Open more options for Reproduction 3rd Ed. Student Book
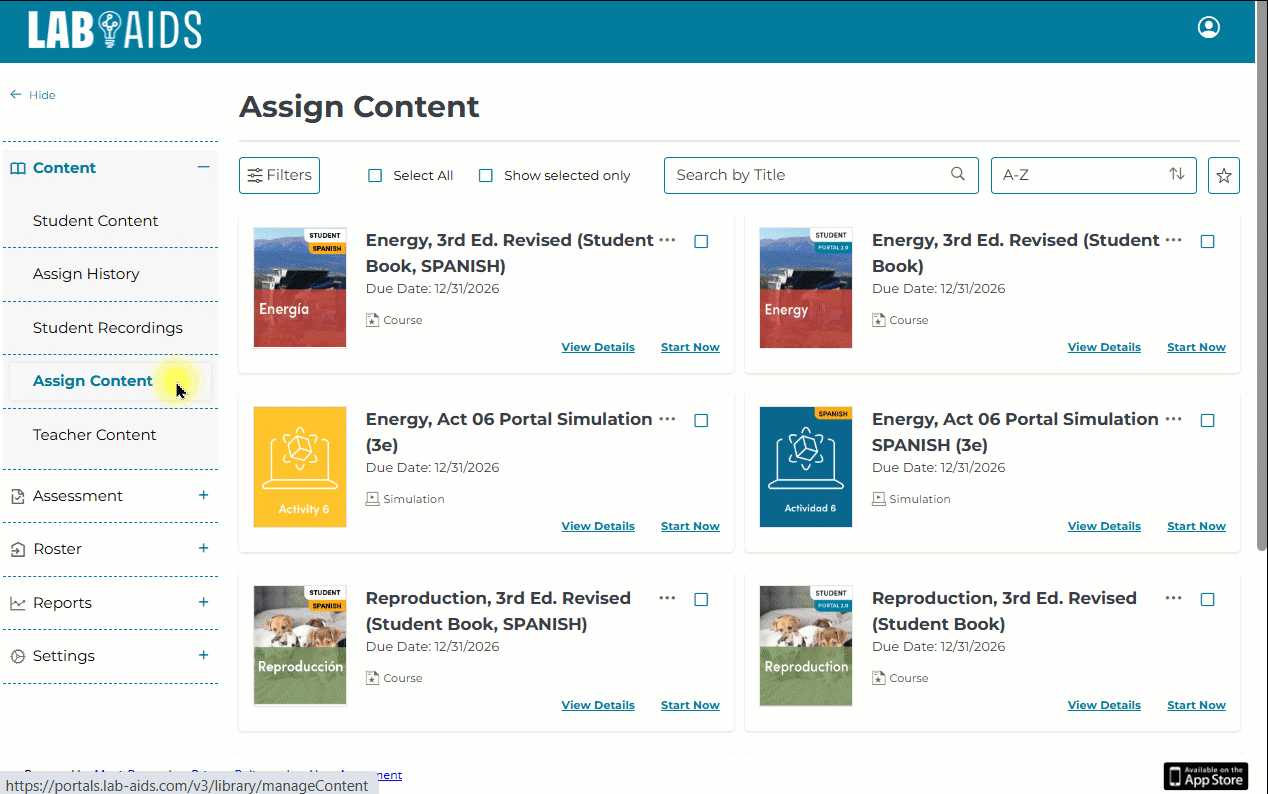This screenshot has width=1268, height=794. [x=1174, y=598]
